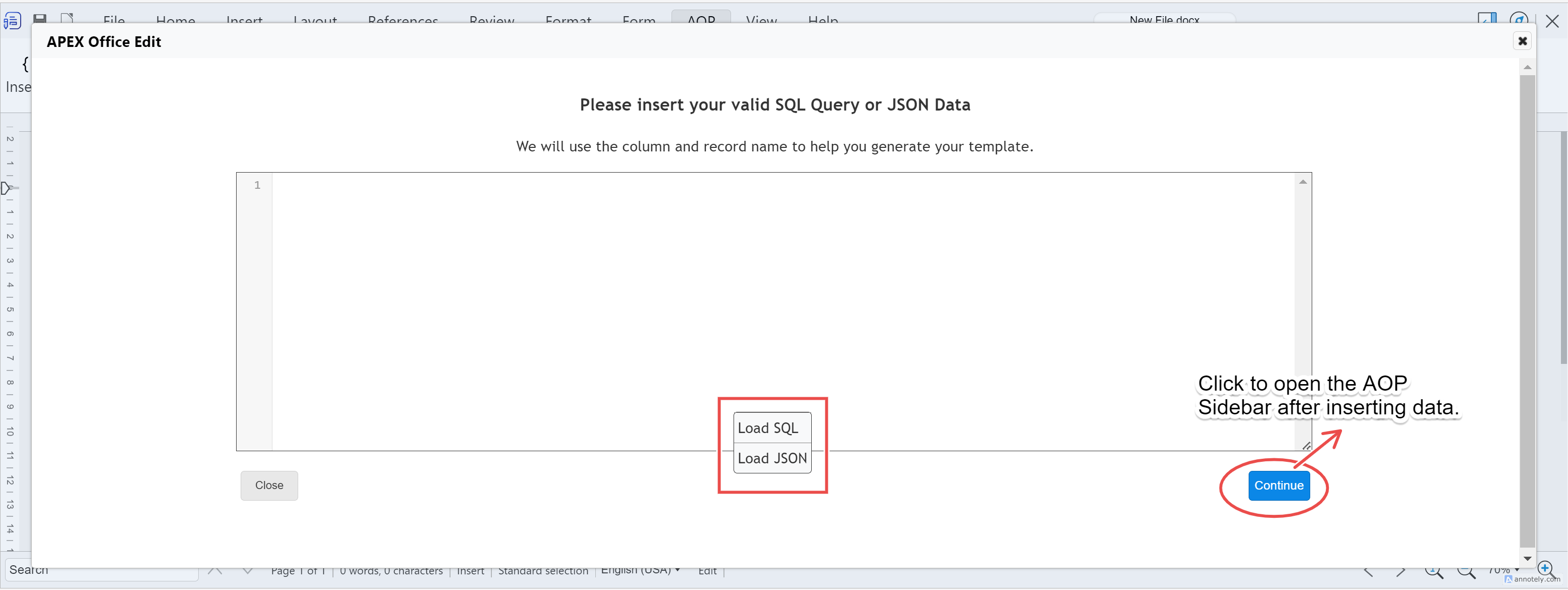1568x590 pixels.
Task: Click the next page arrow in status bar
Action: [x=1401, y=572]
